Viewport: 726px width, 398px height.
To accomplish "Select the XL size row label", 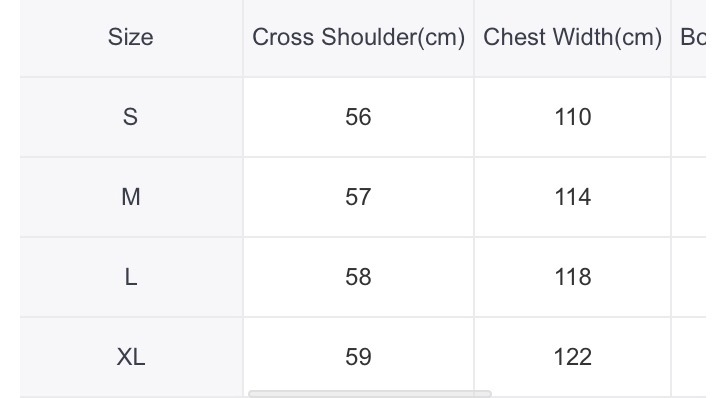I will (131, 357).
